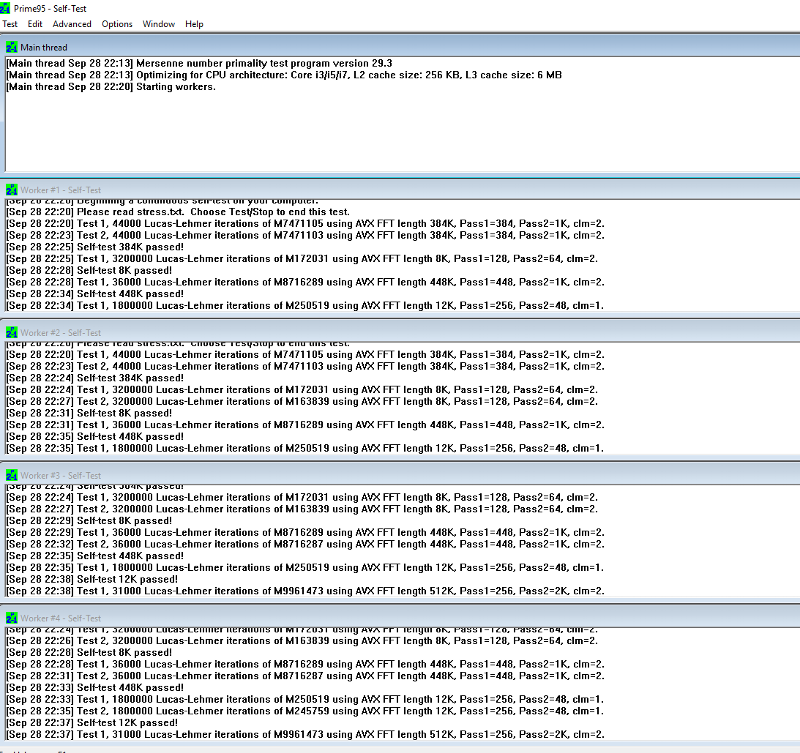The image size is (800, 753).
Task: Select Worker #3's M9961473 FFT length 512K line
Action: pyautogui.click(x=305, y=591)
